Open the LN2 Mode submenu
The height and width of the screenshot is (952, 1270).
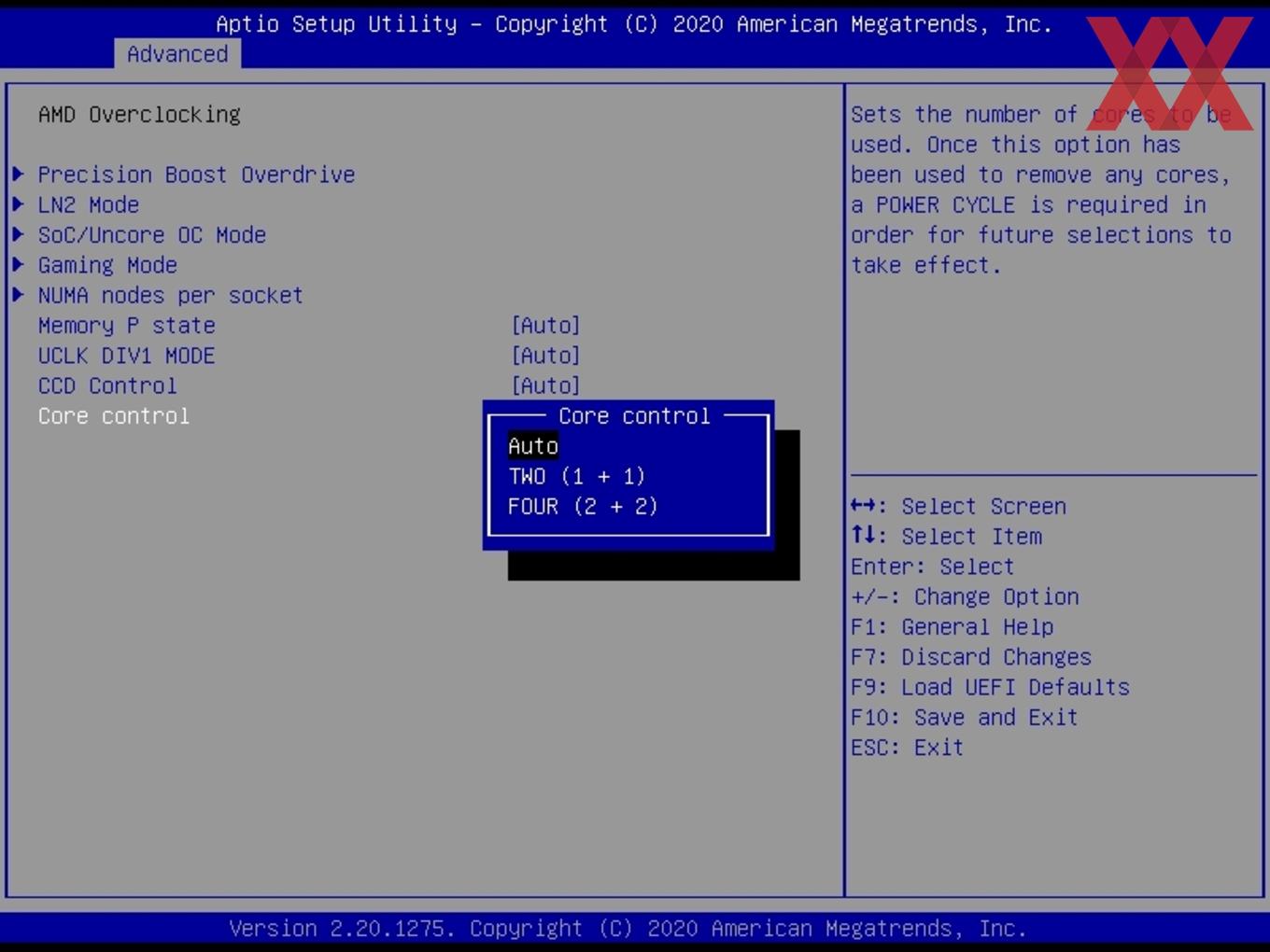(x=89, y=204)
